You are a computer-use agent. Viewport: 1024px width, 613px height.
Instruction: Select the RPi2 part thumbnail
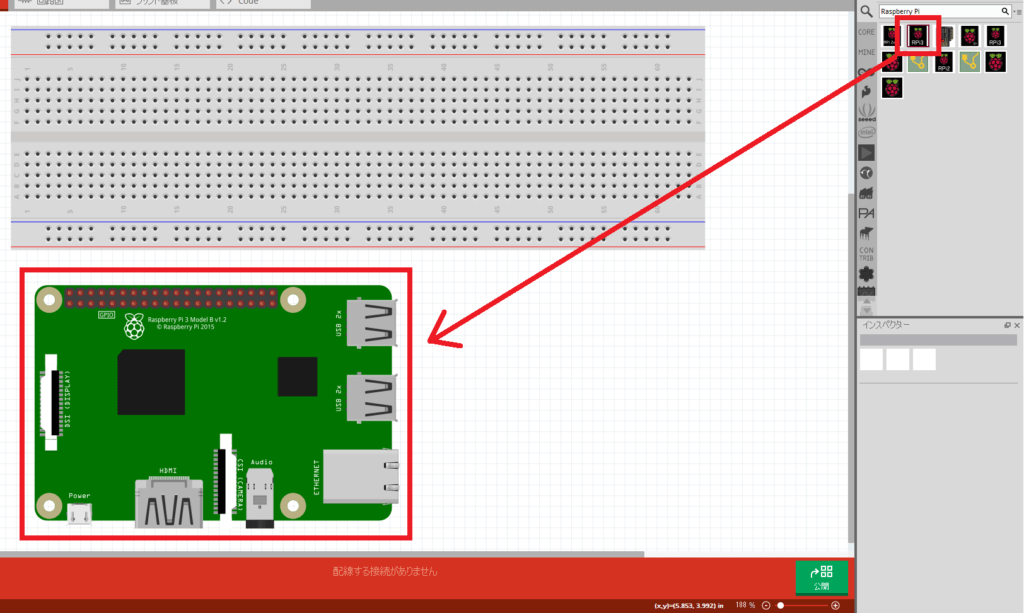pos(944,62)
